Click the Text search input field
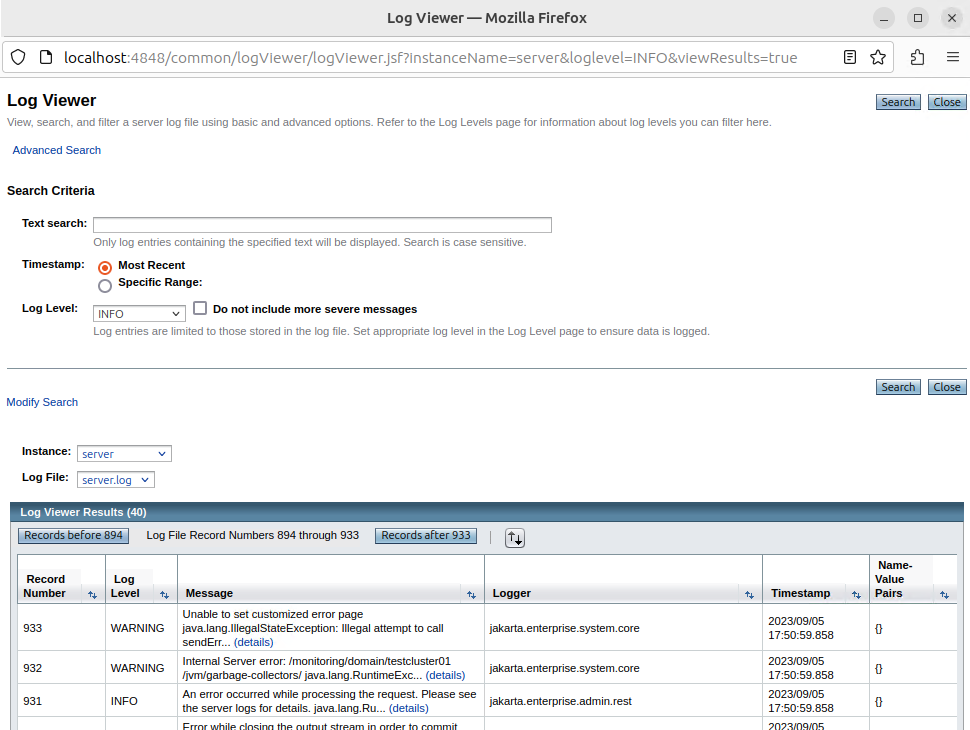 pyautogui.click(x=322, y=225)
